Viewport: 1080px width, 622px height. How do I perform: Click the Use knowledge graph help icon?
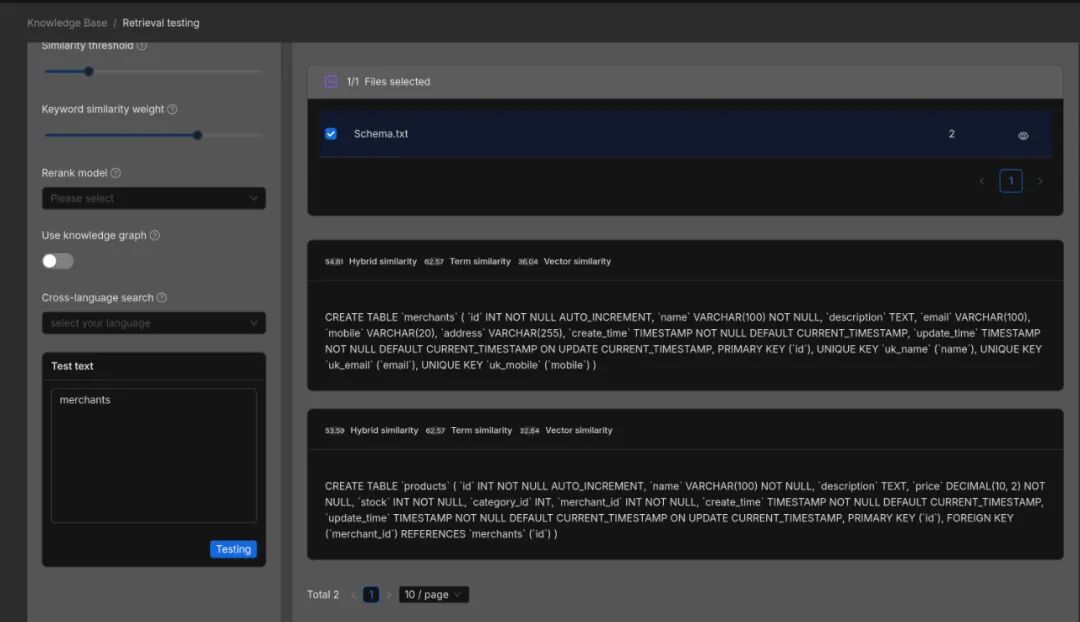(155, 235)
